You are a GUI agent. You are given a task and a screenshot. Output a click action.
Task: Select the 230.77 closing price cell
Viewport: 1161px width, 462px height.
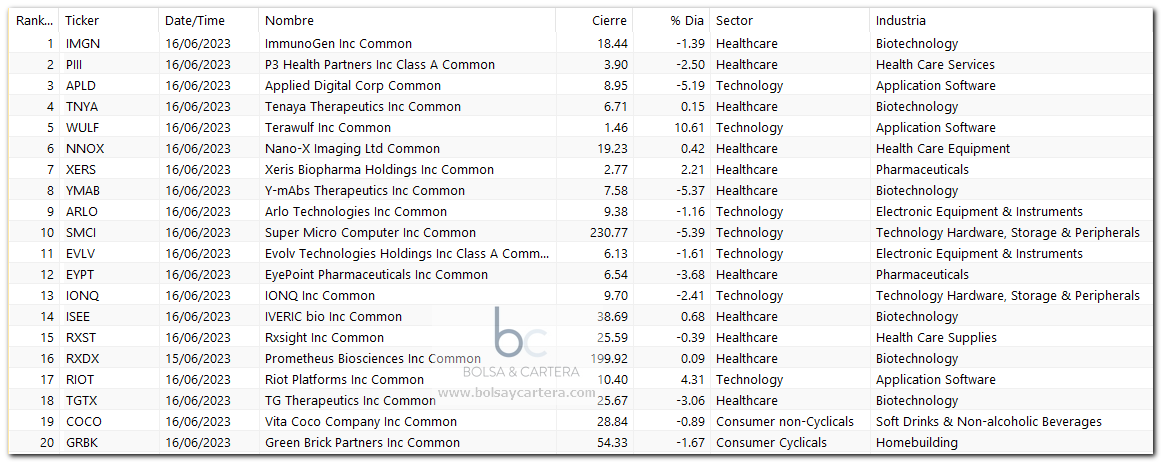pos(595,232)
